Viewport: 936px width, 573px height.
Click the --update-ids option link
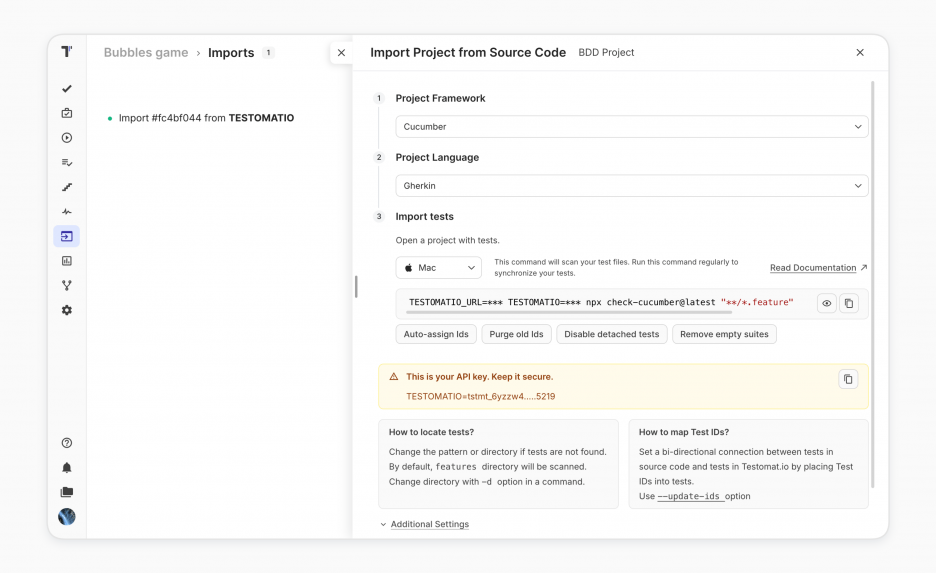coord(691,496)
